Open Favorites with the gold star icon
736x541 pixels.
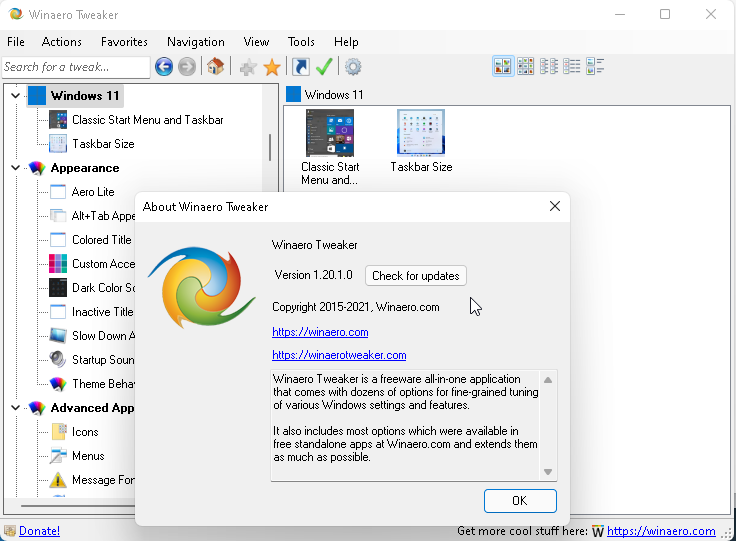[272, 67]
